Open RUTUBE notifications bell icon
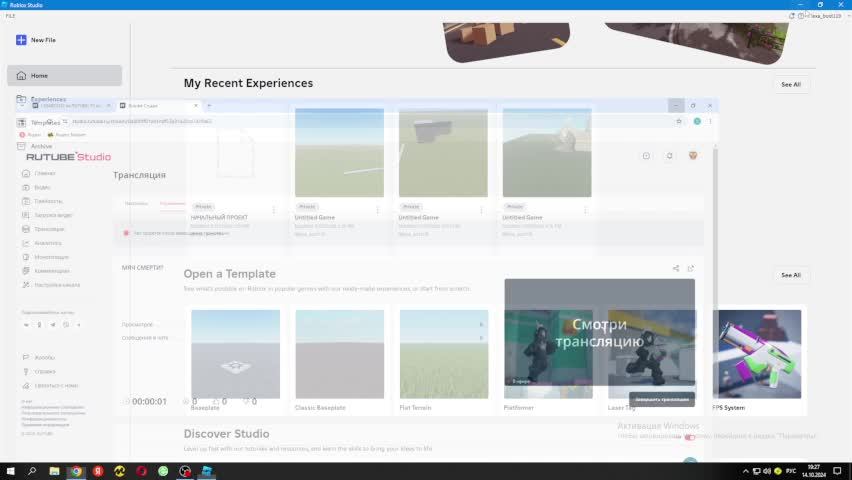852x480 pixels. (669, 156)
